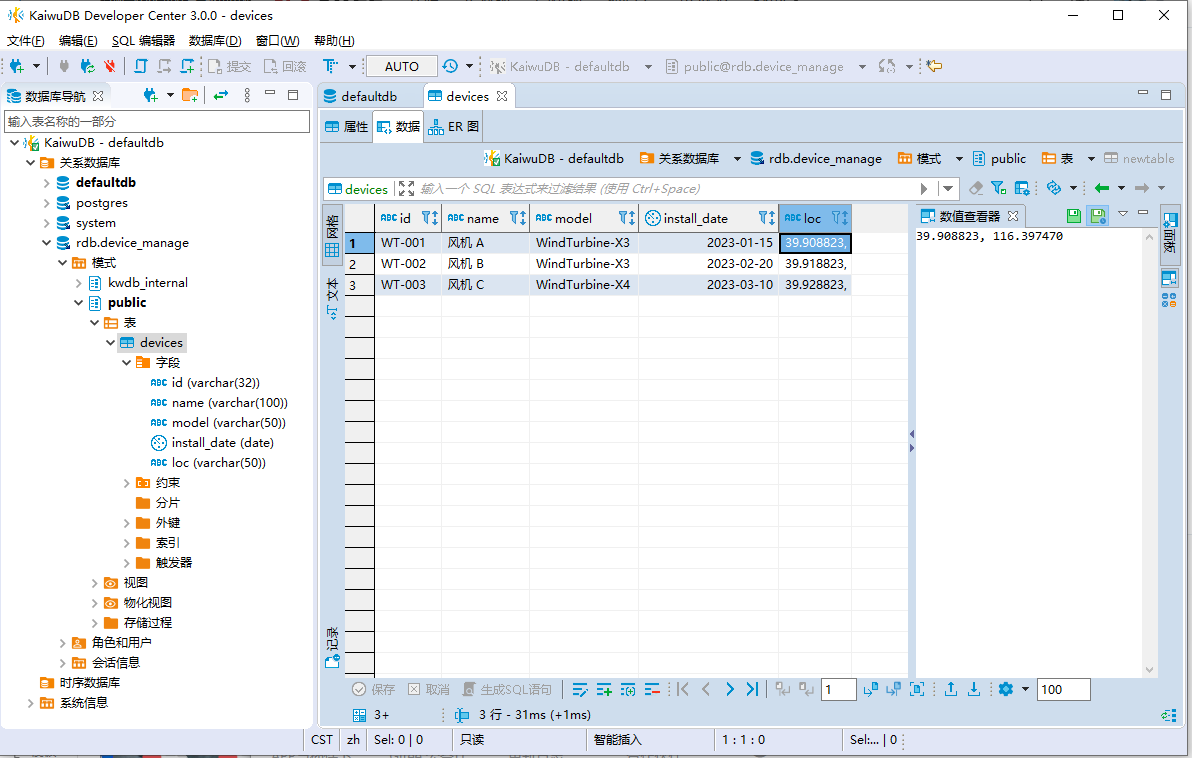Click the add row icon in bottom toolbar
The width and height of the screenshot is (1192, 758).
coord(604,690)
